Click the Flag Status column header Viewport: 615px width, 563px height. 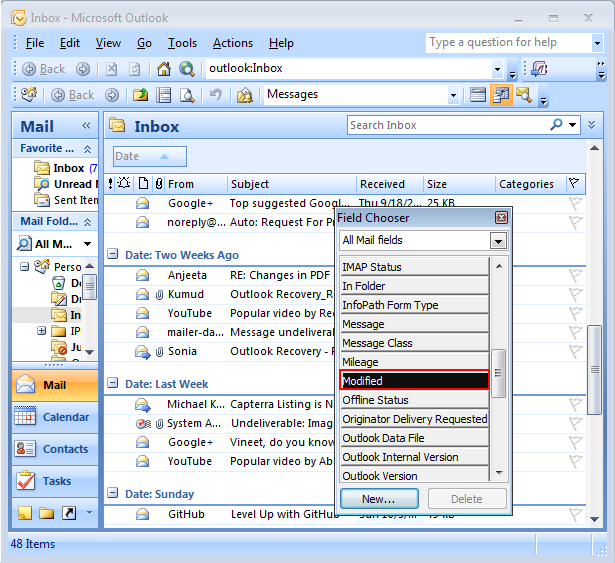pyautogui.click(x=574, y=183)
